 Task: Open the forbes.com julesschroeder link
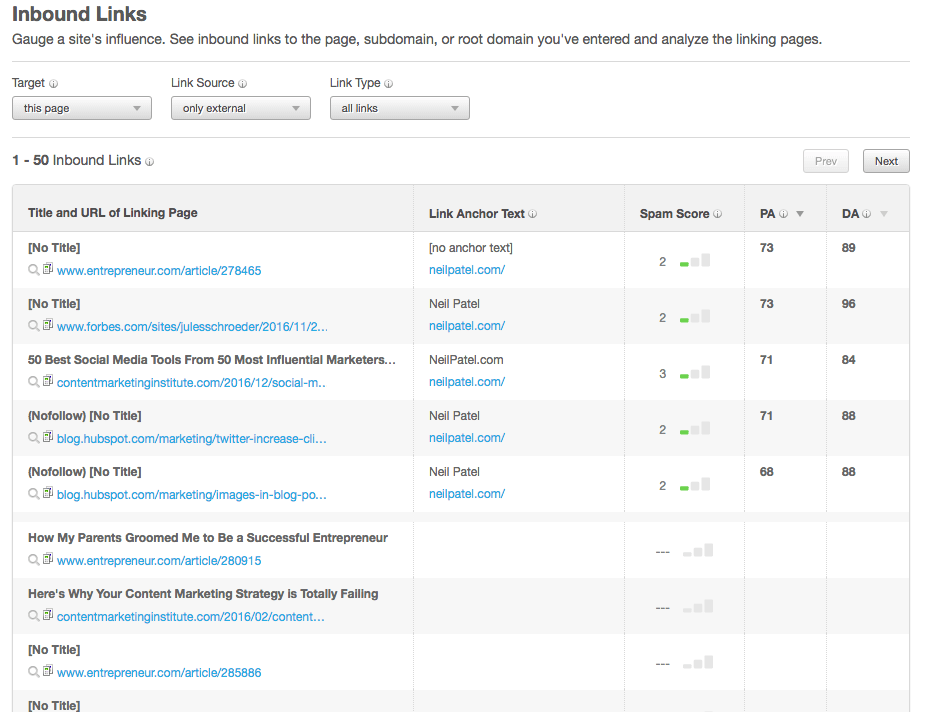point(192,327)
